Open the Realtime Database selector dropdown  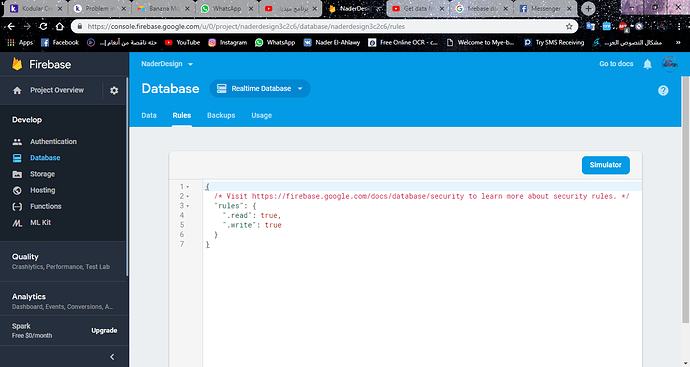[260, 88]
